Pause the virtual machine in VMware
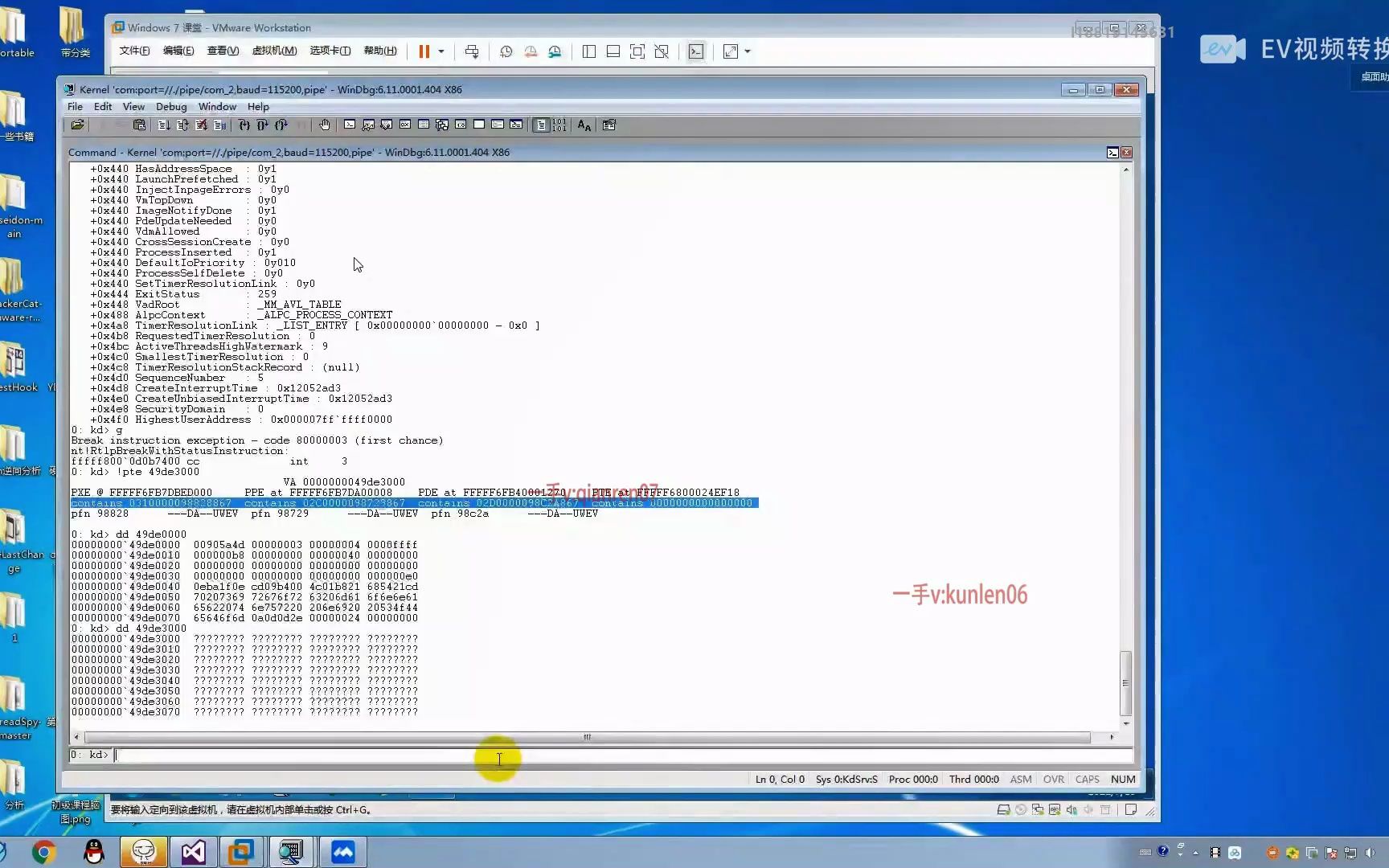This screenshot has height=868, width=1389. [x=424, y=51]
